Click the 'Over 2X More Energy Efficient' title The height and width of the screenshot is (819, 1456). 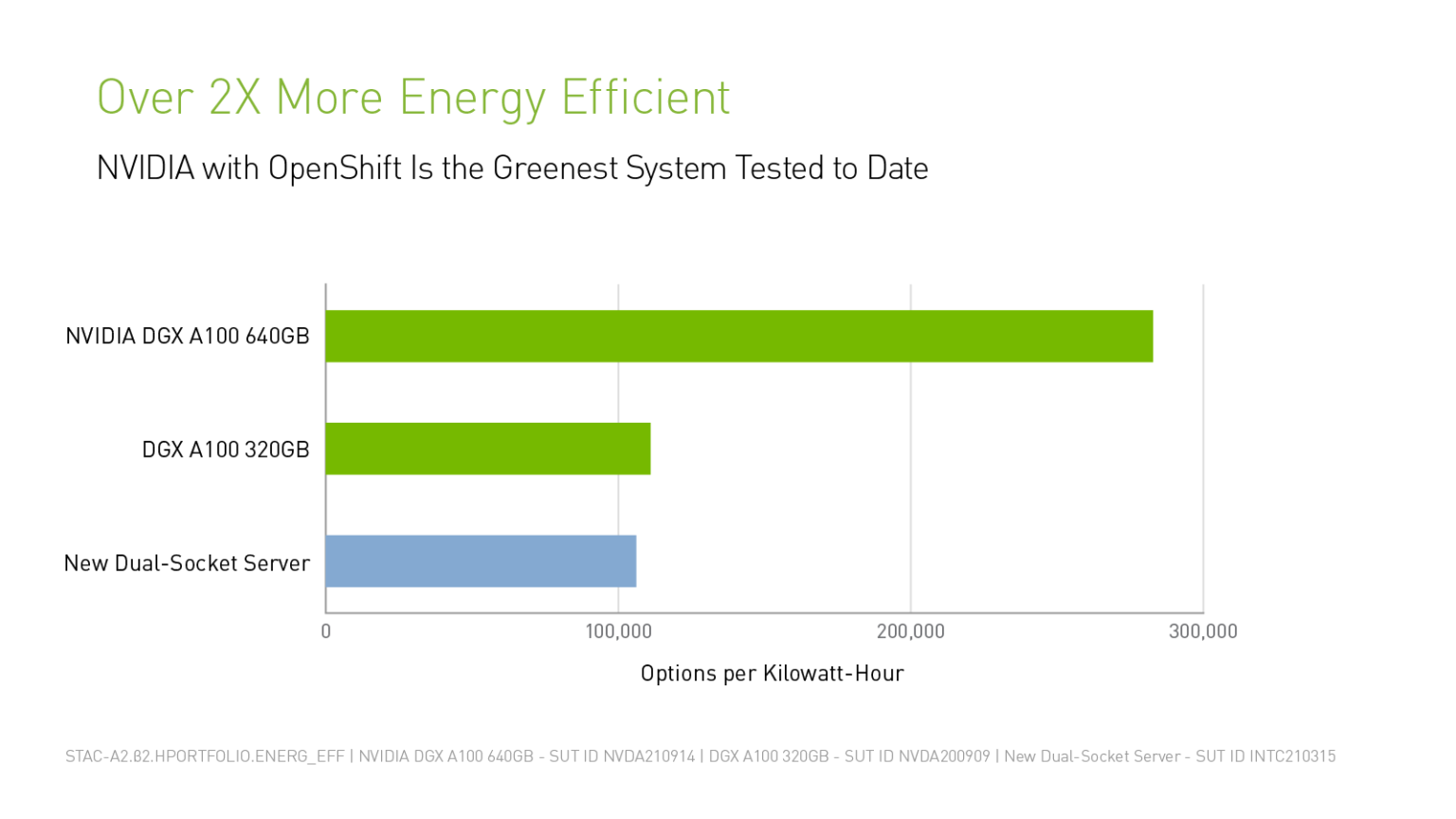pyautogui.click(x=413, y=98)
